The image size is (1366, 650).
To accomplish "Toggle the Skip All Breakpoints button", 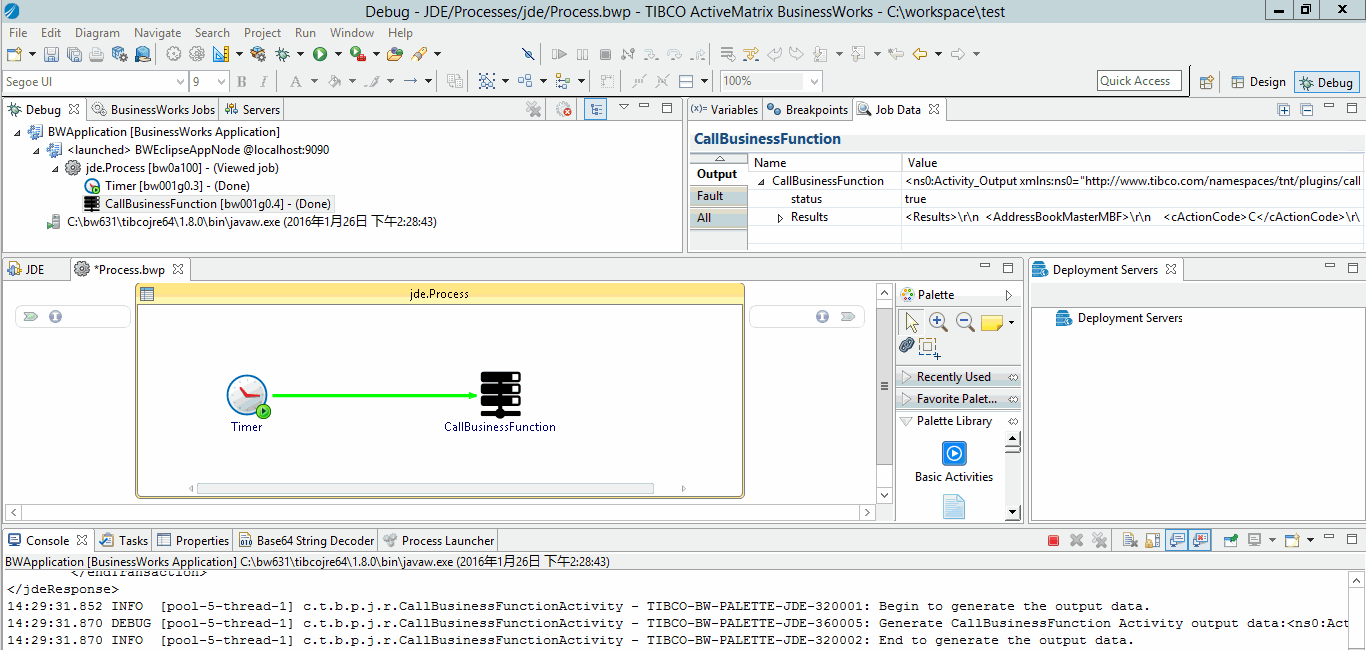I will 528,54.
